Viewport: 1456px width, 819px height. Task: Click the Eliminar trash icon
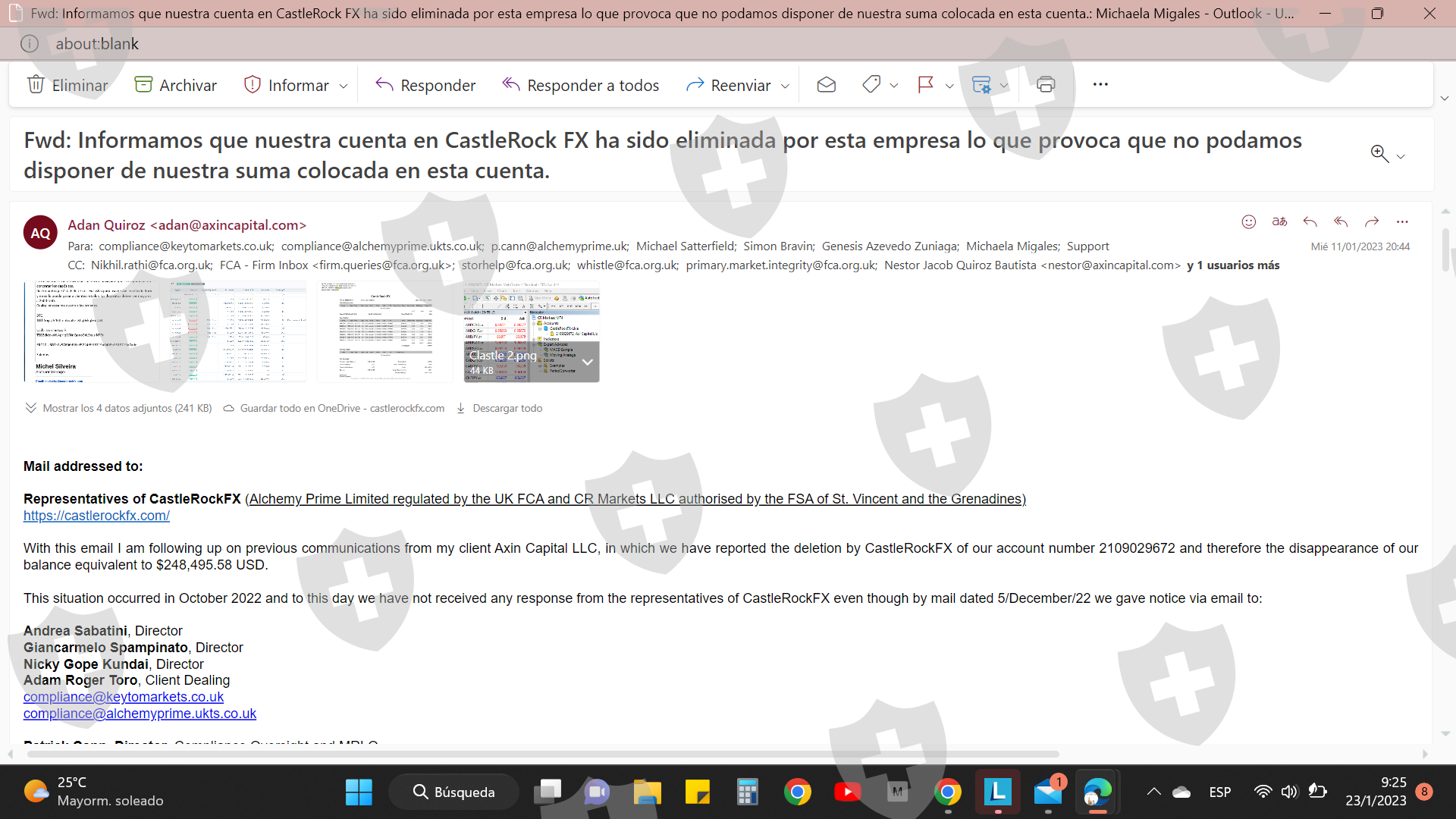tap(36, 84)
